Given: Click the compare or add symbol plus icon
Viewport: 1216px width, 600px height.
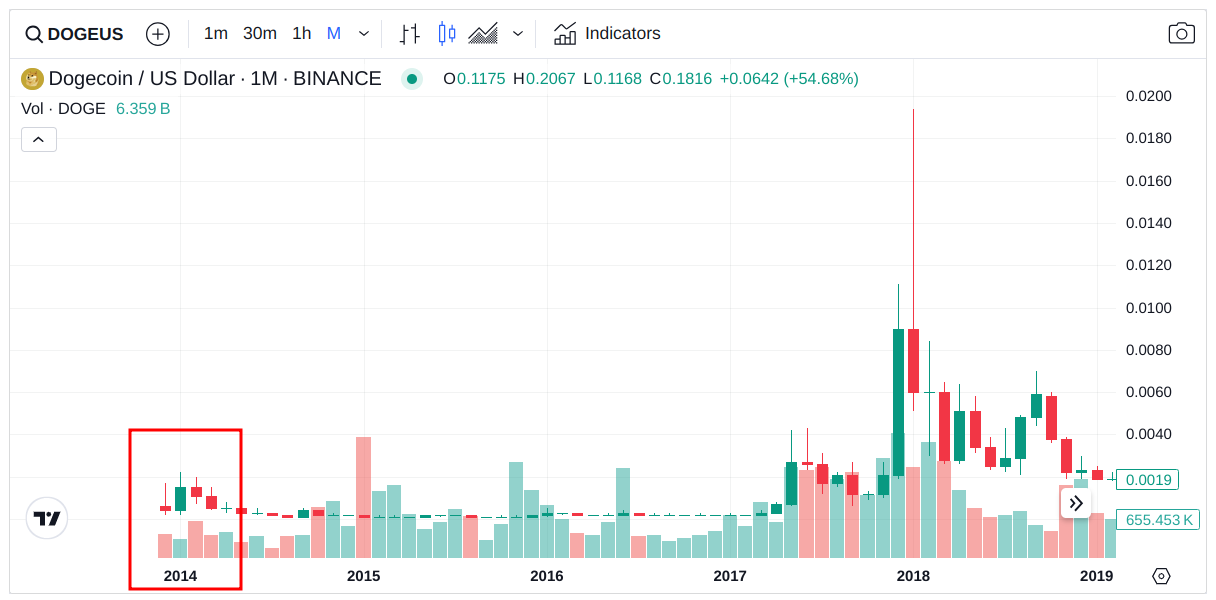Looking at the screenshot, I should (158, 34).
